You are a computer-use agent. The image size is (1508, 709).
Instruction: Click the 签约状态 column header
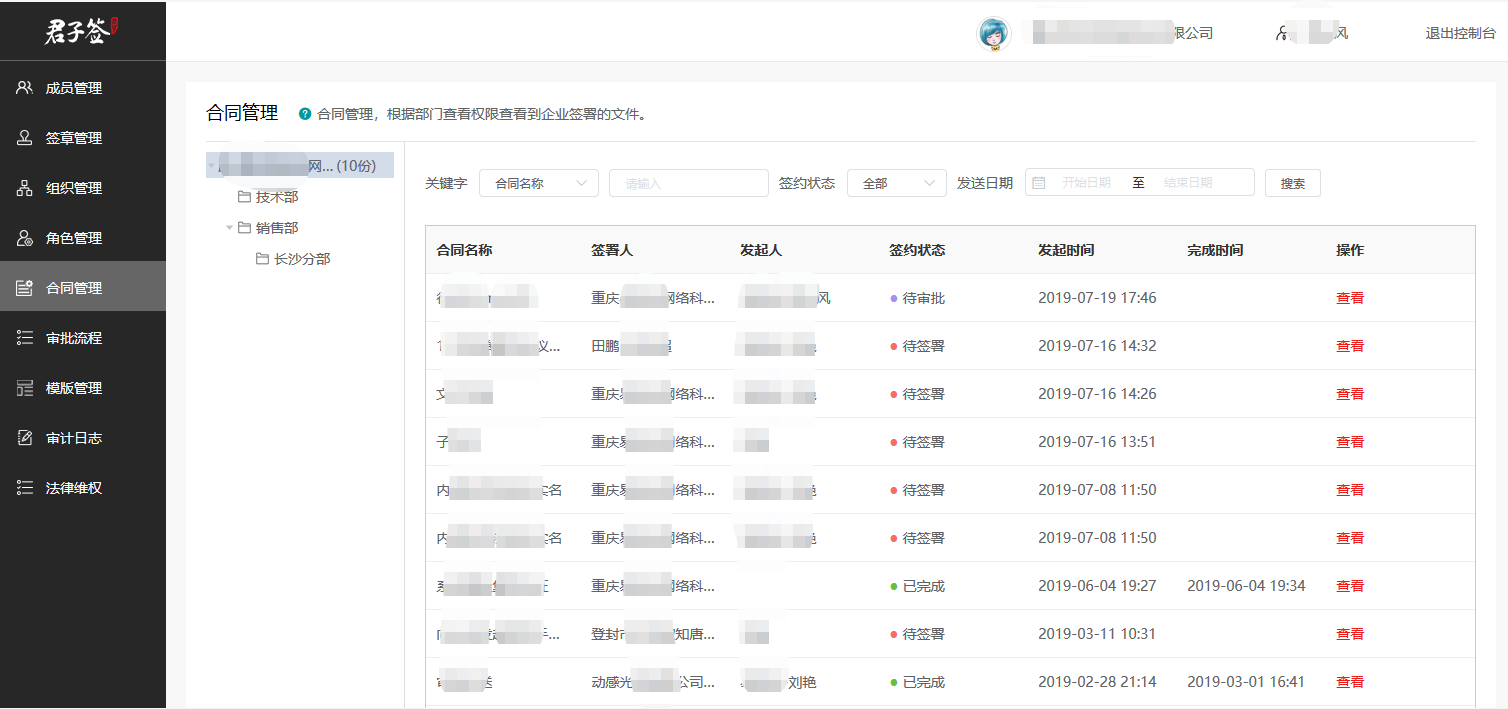tap(917, 250)
